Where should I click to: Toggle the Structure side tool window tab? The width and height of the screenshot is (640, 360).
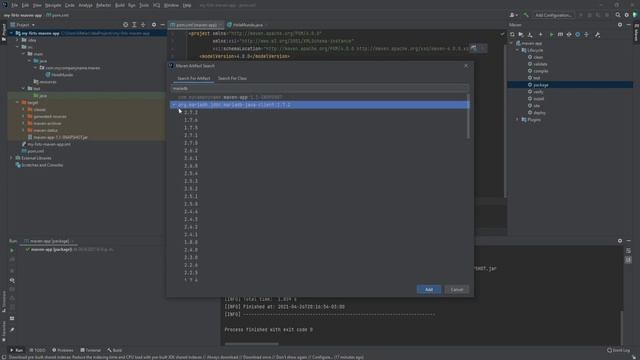point(4,301)
